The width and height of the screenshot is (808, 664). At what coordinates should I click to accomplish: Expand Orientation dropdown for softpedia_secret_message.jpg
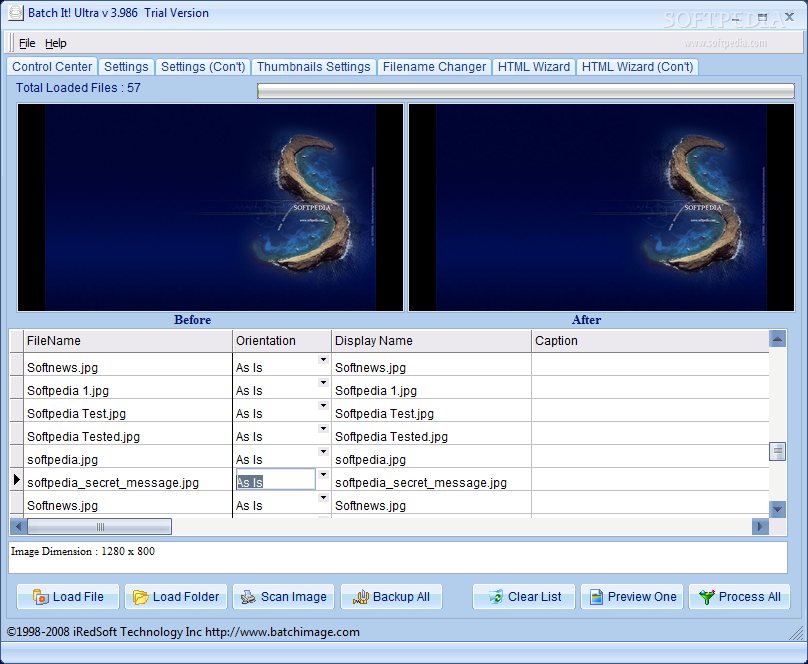(x=323, y=474)
